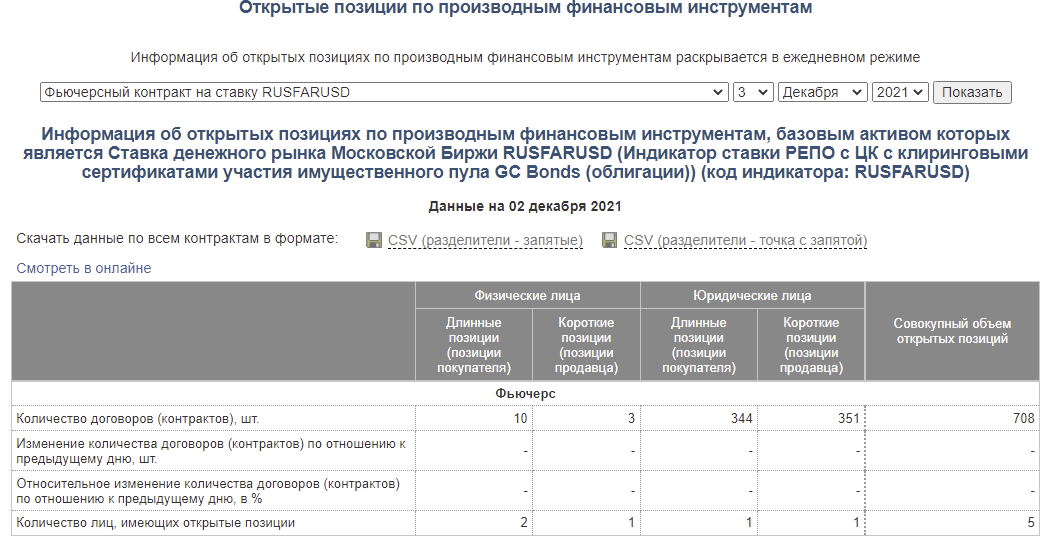Click Скачать данные по всем контрактам text
The height and width of the screenshot is (540, 1044).
pyautogui.click(x=178, y=238)
